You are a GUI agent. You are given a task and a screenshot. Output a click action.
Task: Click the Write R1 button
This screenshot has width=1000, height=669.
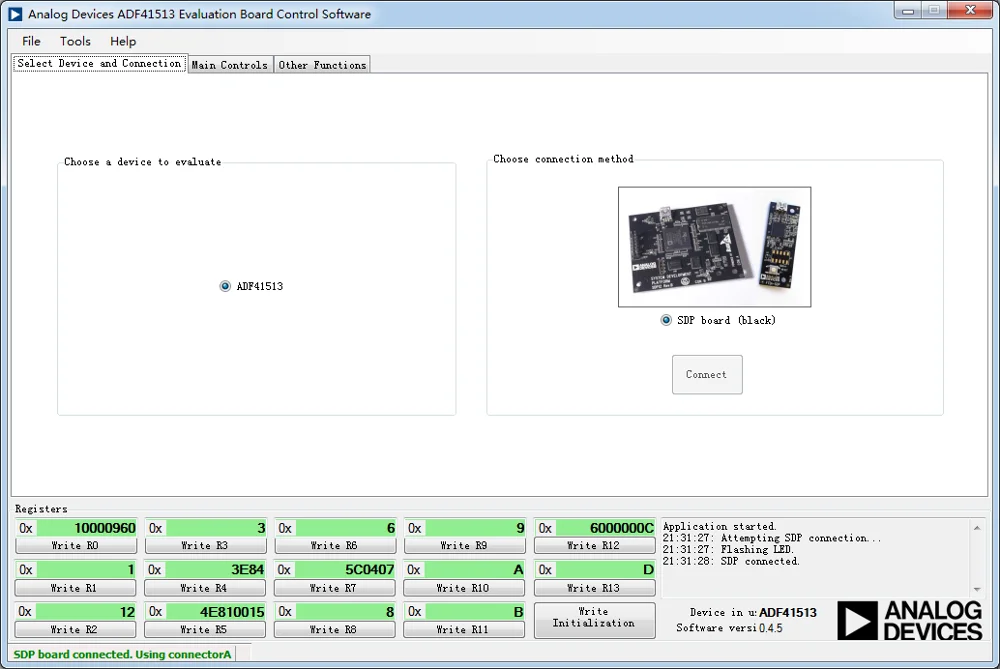coord(75,588)
